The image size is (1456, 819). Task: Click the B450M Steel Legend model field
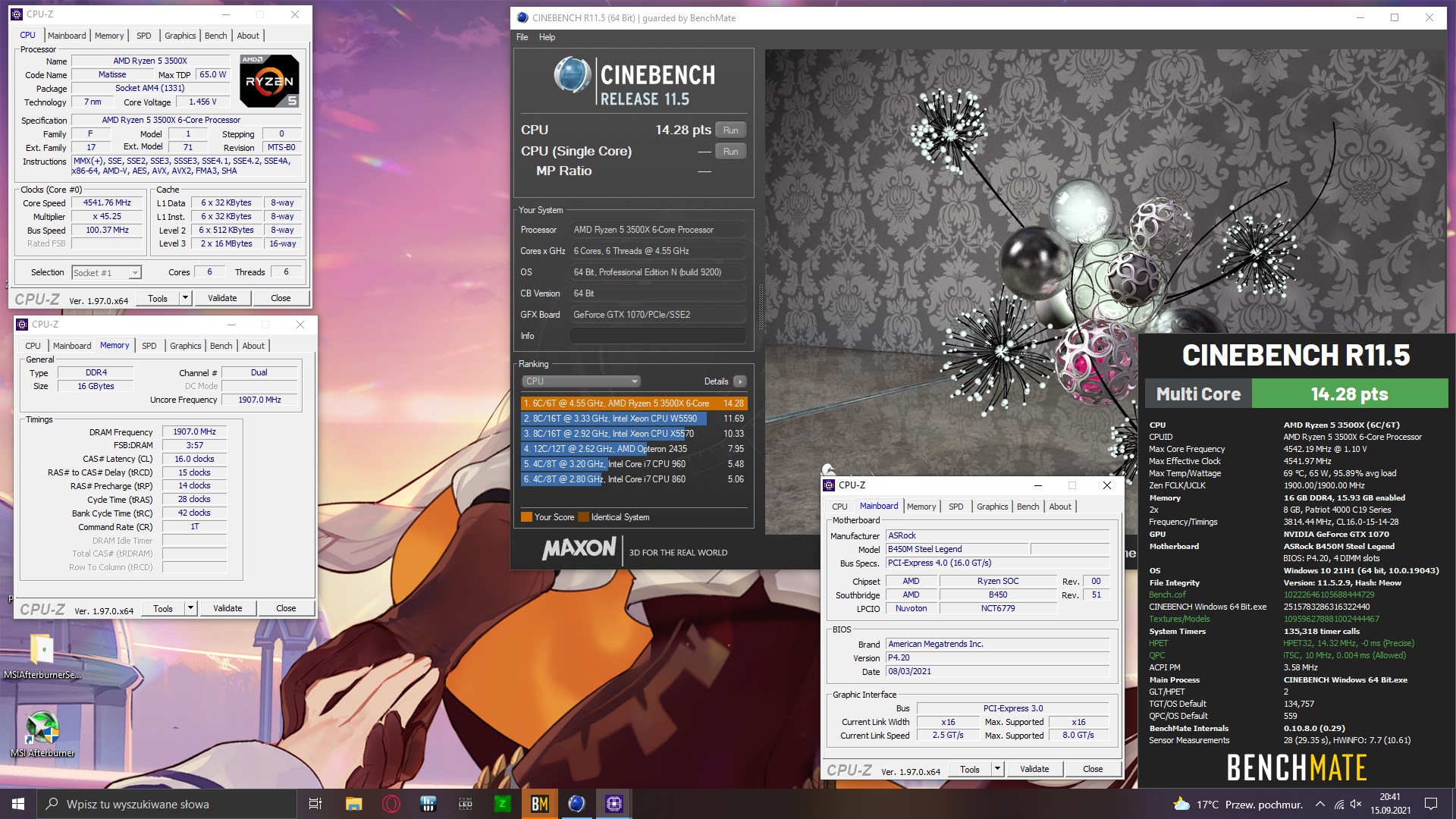point(956,550)
